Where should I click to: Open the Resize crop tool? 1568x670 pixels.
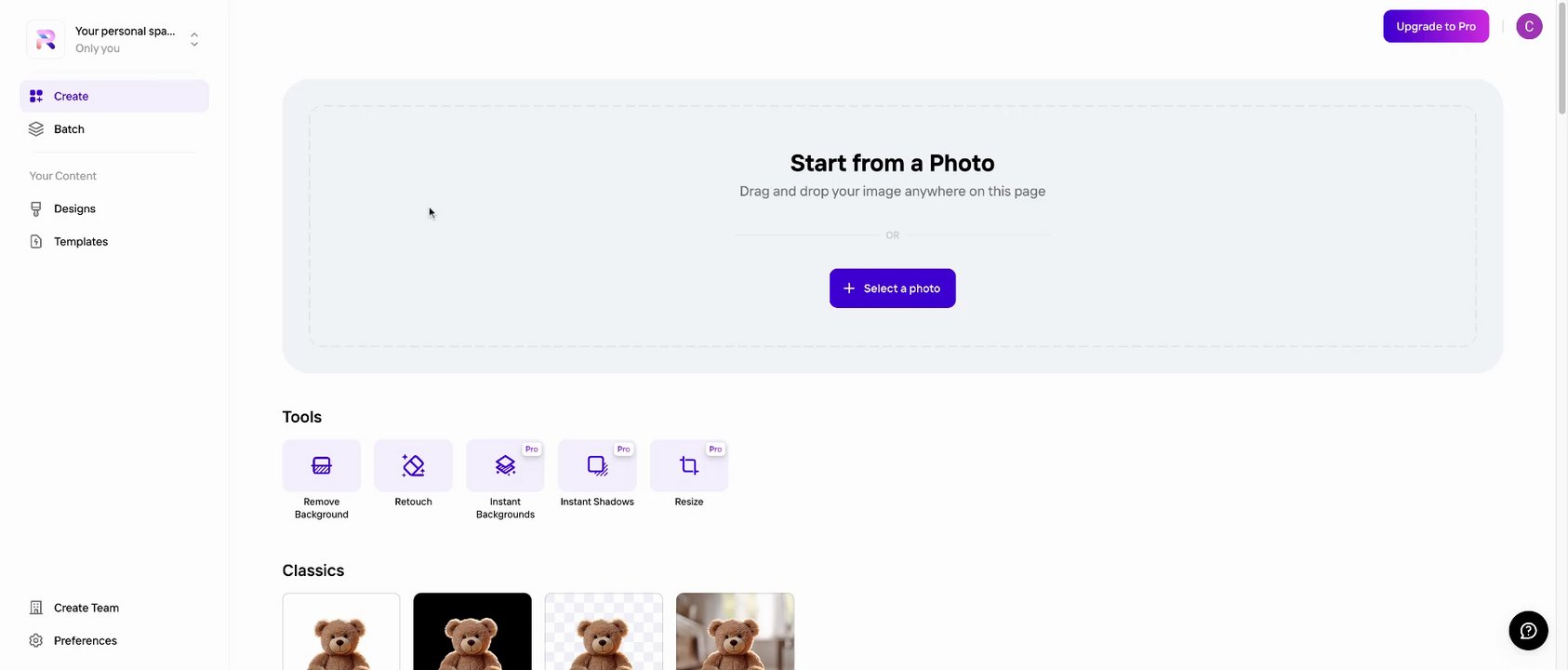689,465
